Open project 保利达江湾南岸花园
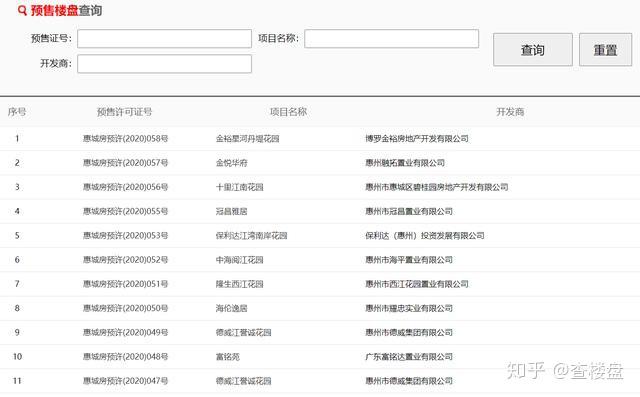Image resolution: width=640 pixels, height=397 pixels. coord(252,235)
